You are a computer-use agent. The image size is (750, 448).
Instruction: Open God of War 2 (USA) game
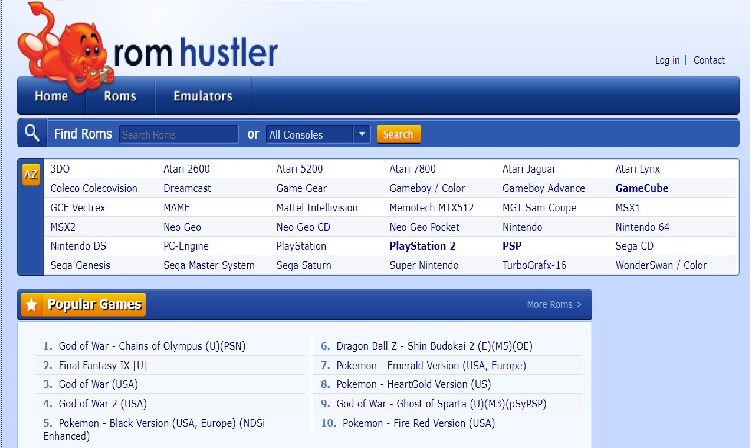click(102, 404)
